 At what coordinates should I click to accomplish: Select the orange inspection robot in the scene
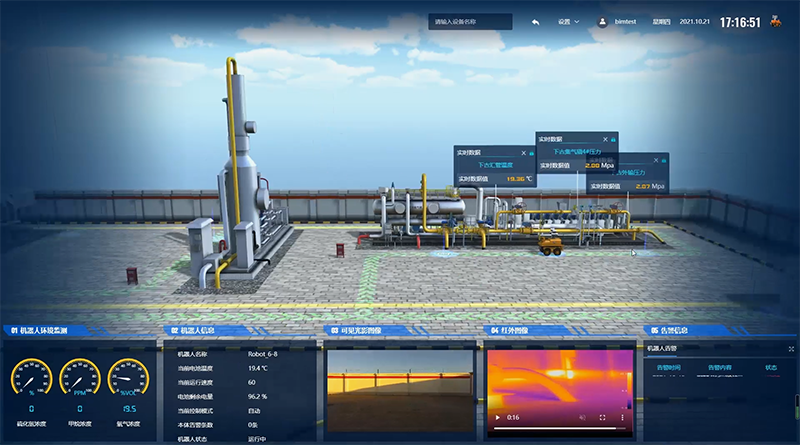(x=551, y=246)
